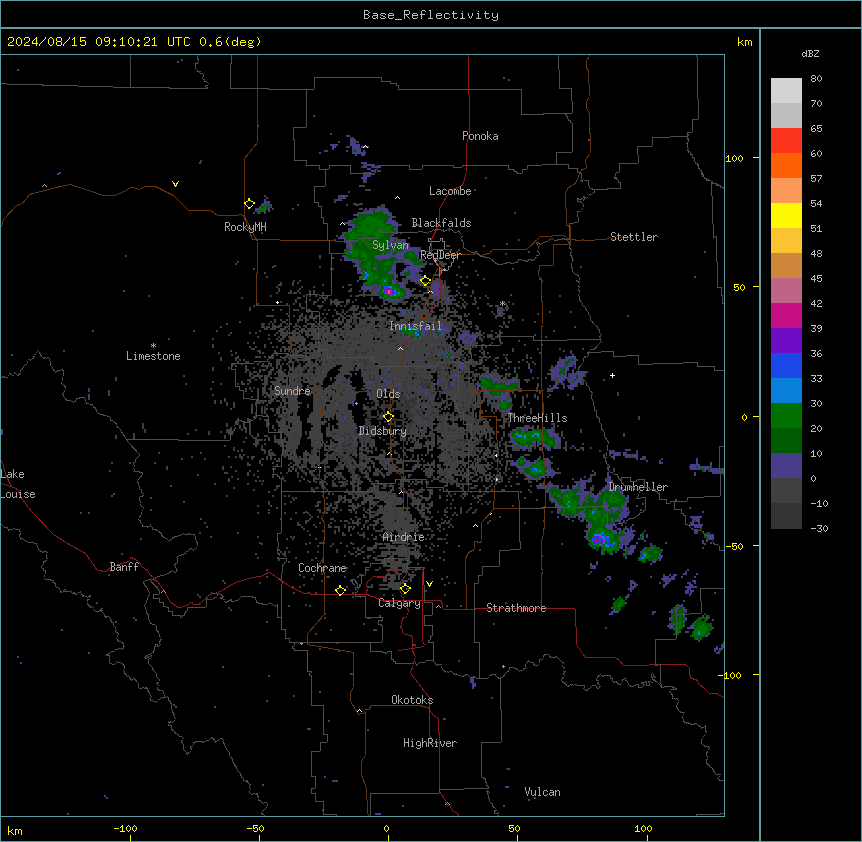Screen dimensions: 862x842
Task: Click the km unit label at top right
Action: click(x=745, y=42)
